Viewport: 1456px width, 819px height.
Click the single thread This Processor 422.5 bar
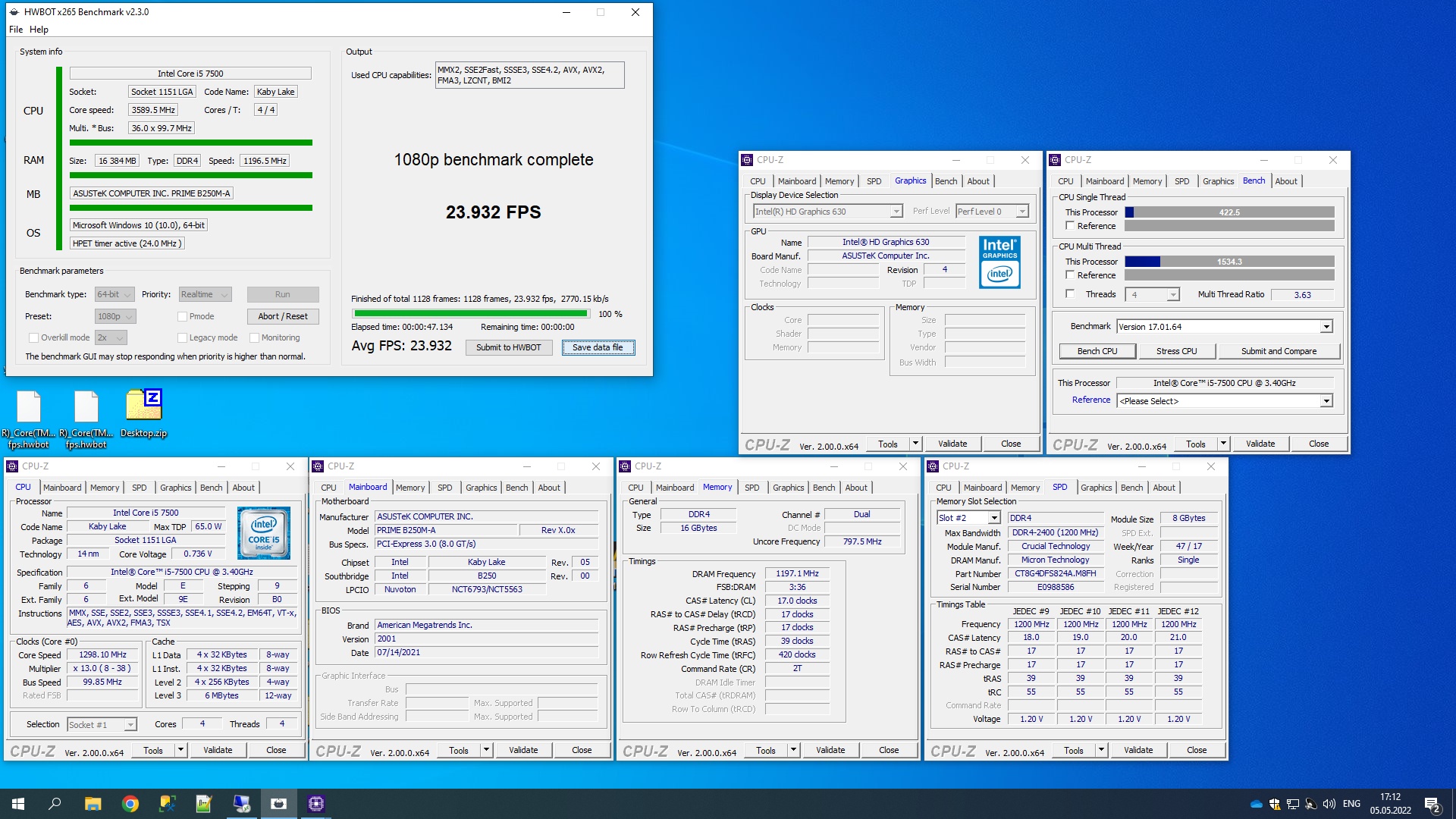(x=1229, y=212)
